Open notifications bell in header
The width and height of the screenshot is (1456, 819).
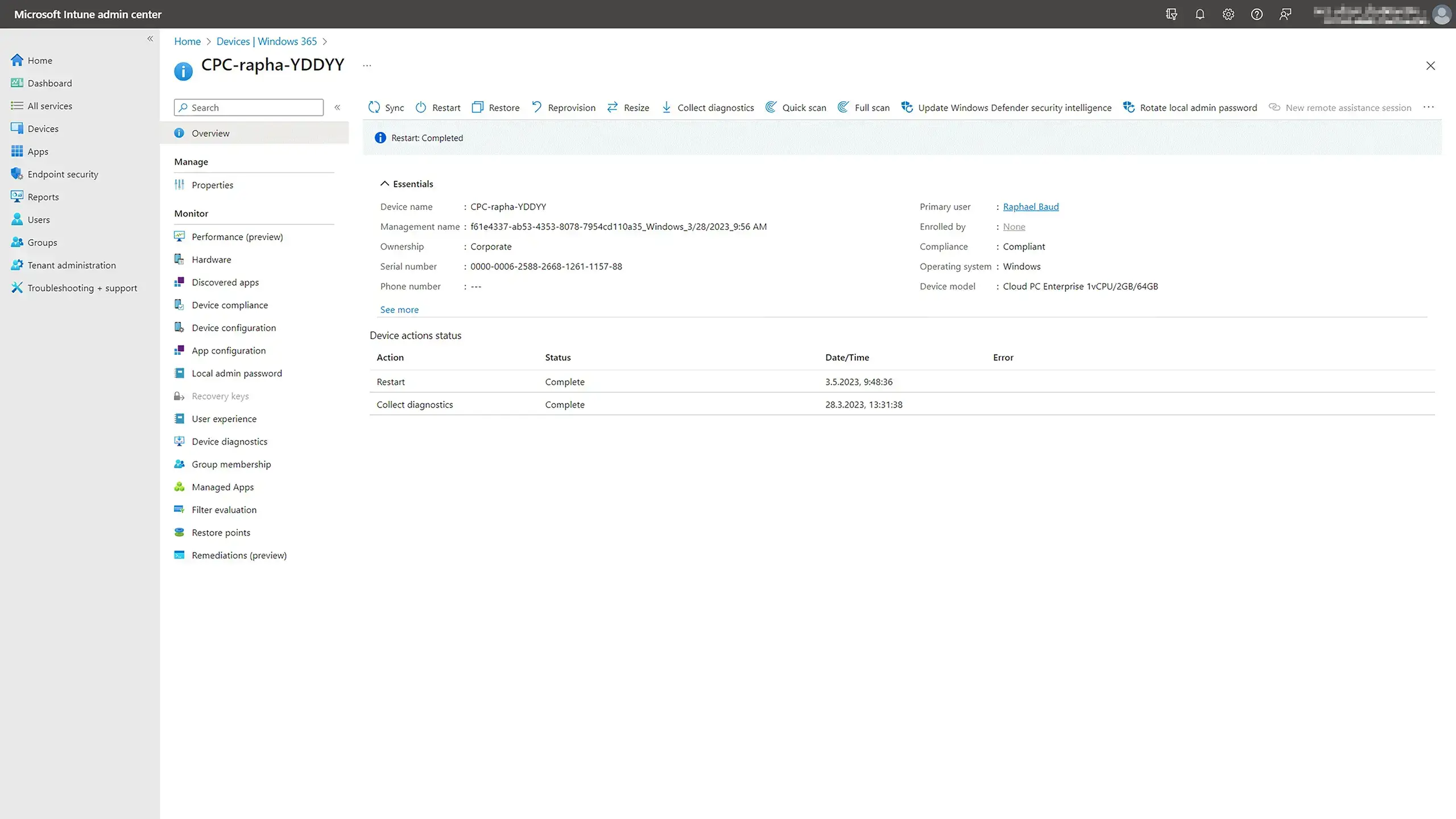click(1199, 14)
